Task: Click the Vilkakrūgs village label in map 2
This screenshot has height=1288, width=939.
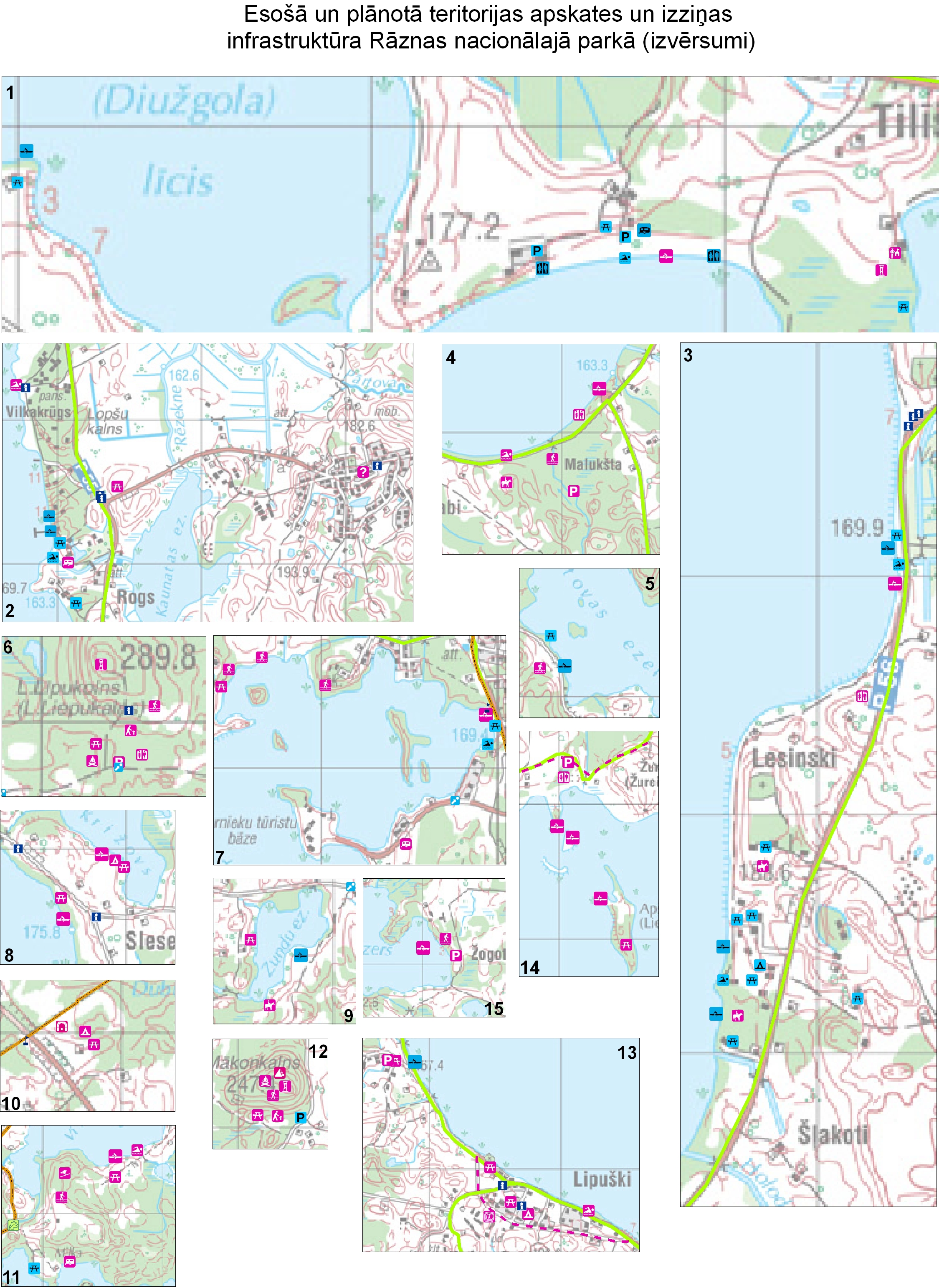Action: [38, 411]
